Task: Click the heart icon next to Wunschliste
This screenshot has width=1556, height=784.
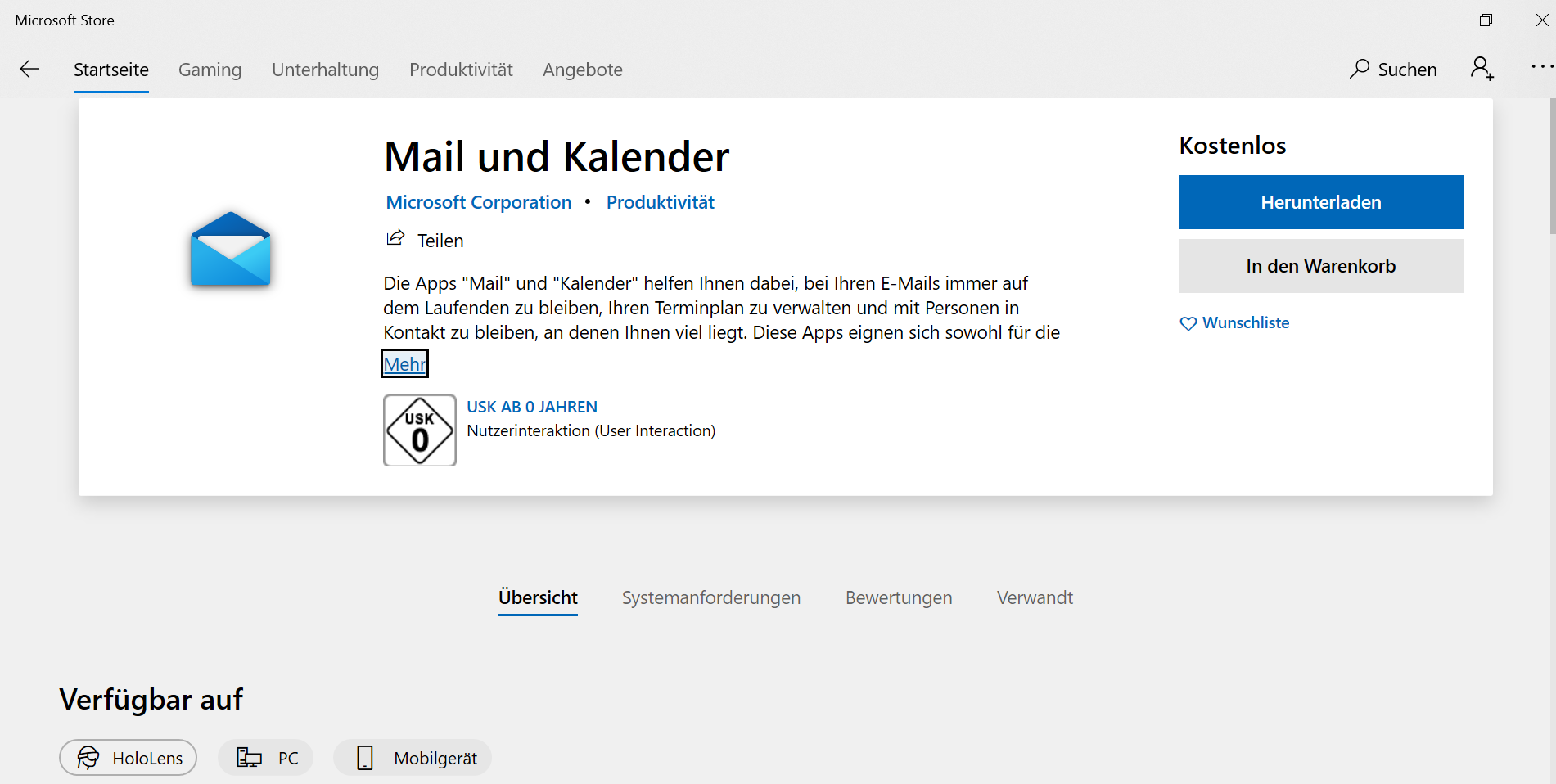Action: point(1188,323)
